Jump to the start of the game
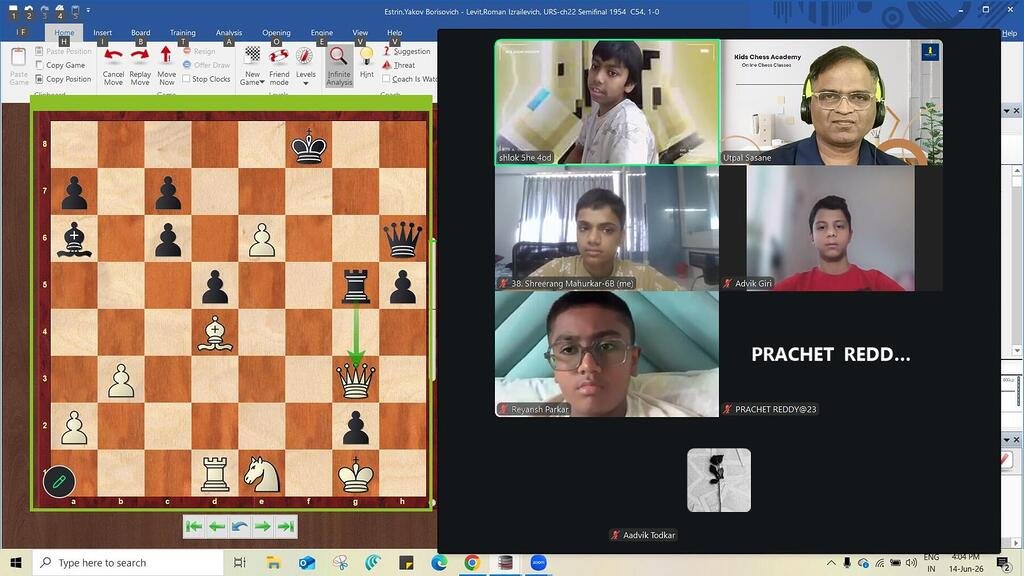Image resolution: width=1024 pixels, height=576 pixels. 194,526
